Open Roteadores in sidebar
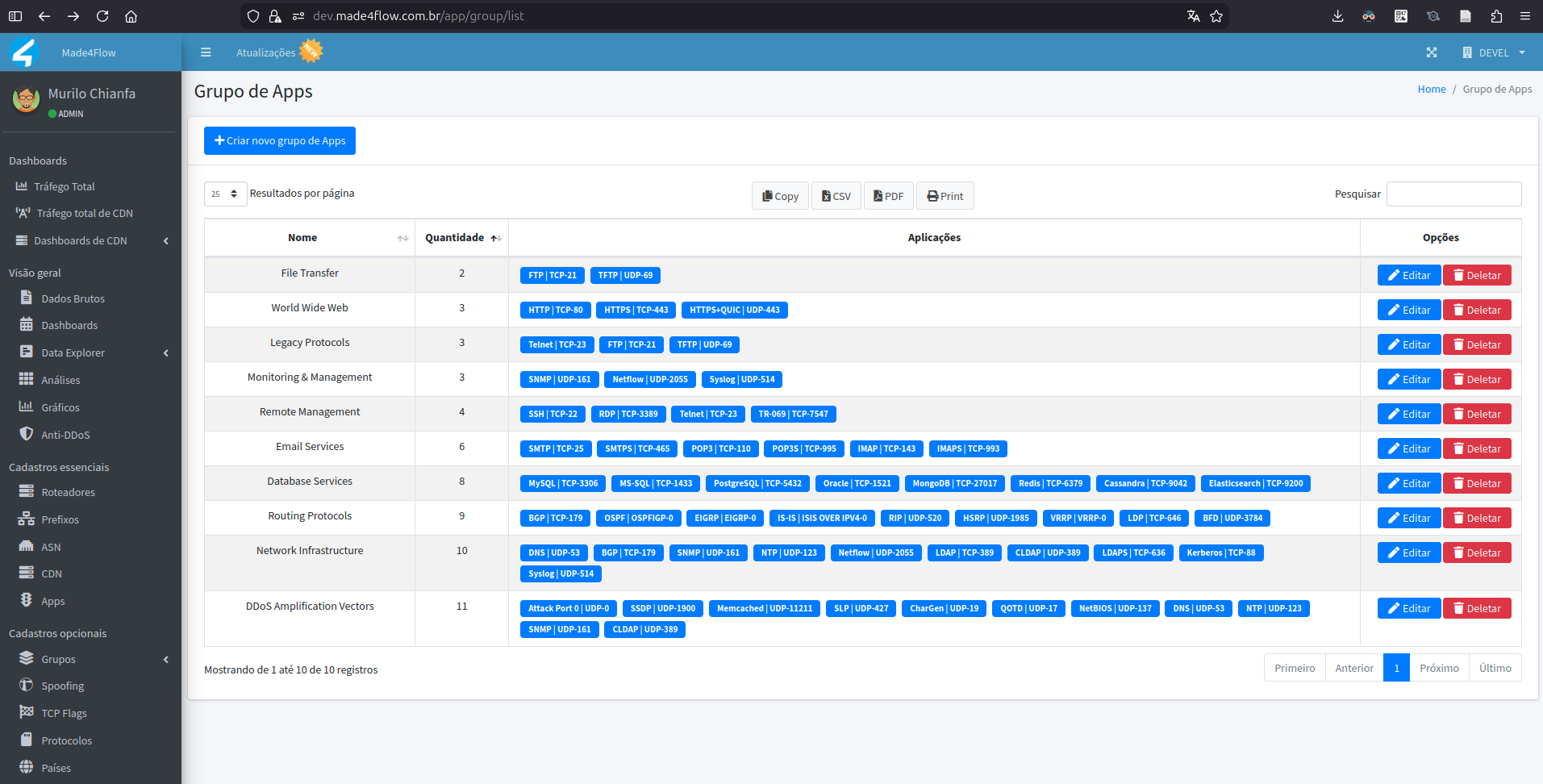Image resolution: width=1543 pixels, height=784 pixels. pyautogui.click(x=68, y=492)
